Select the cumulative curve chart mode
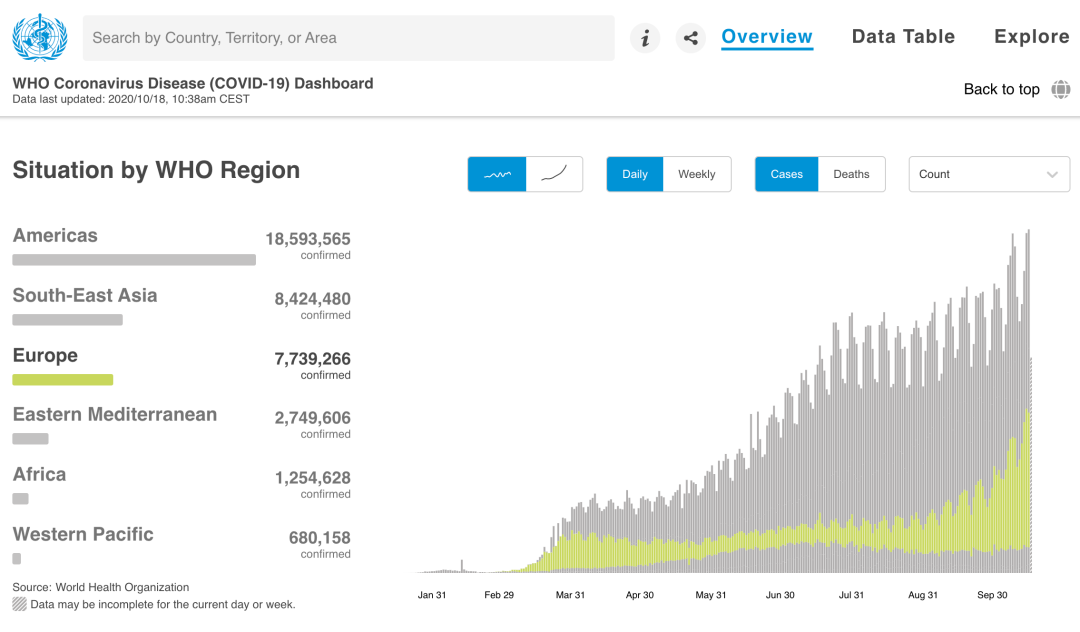The width and height of the screenshot is (1080, 632). [554, 174]
